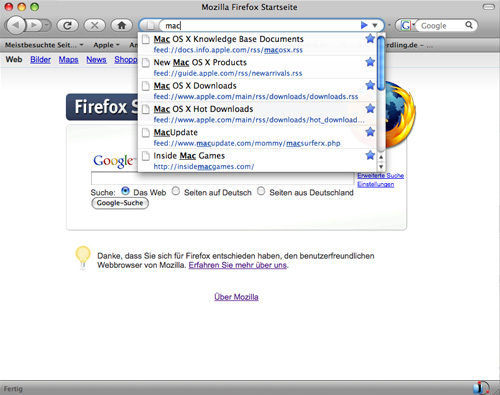The width and height of the screenshot is (500, 395).
Task: Select the Seiten auf Deutsch radio button
Action: [176, 191]
